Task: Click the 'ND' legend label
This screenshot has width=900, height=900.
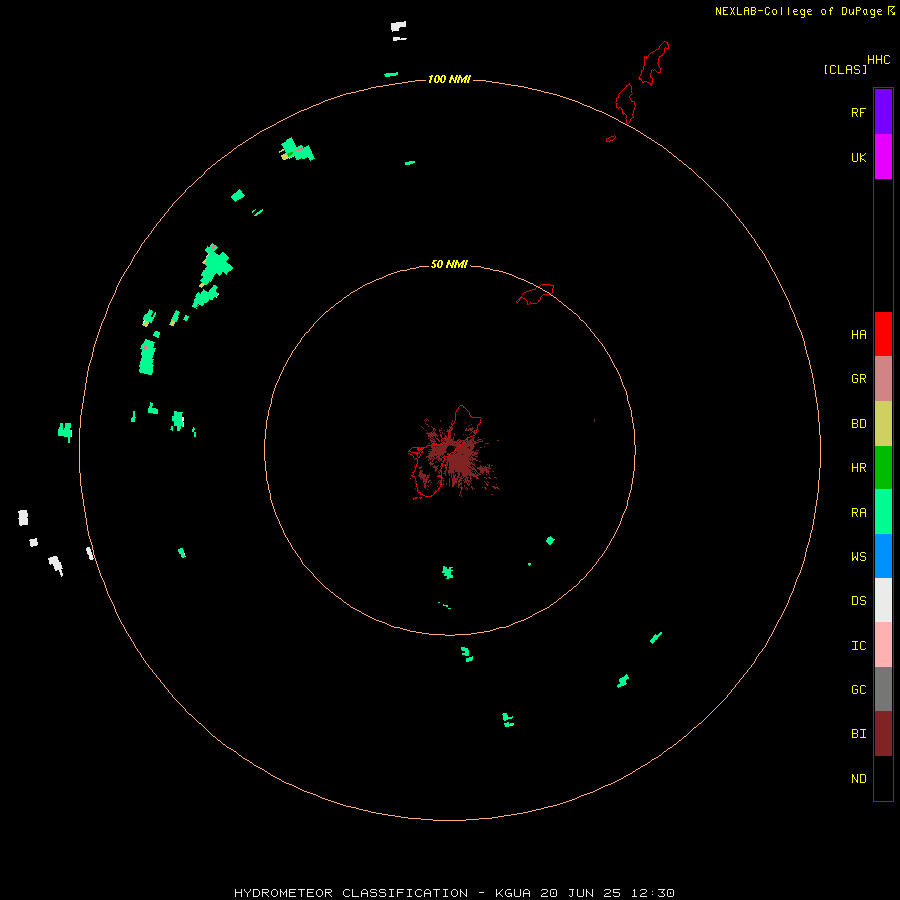Action: coord(858,779)
